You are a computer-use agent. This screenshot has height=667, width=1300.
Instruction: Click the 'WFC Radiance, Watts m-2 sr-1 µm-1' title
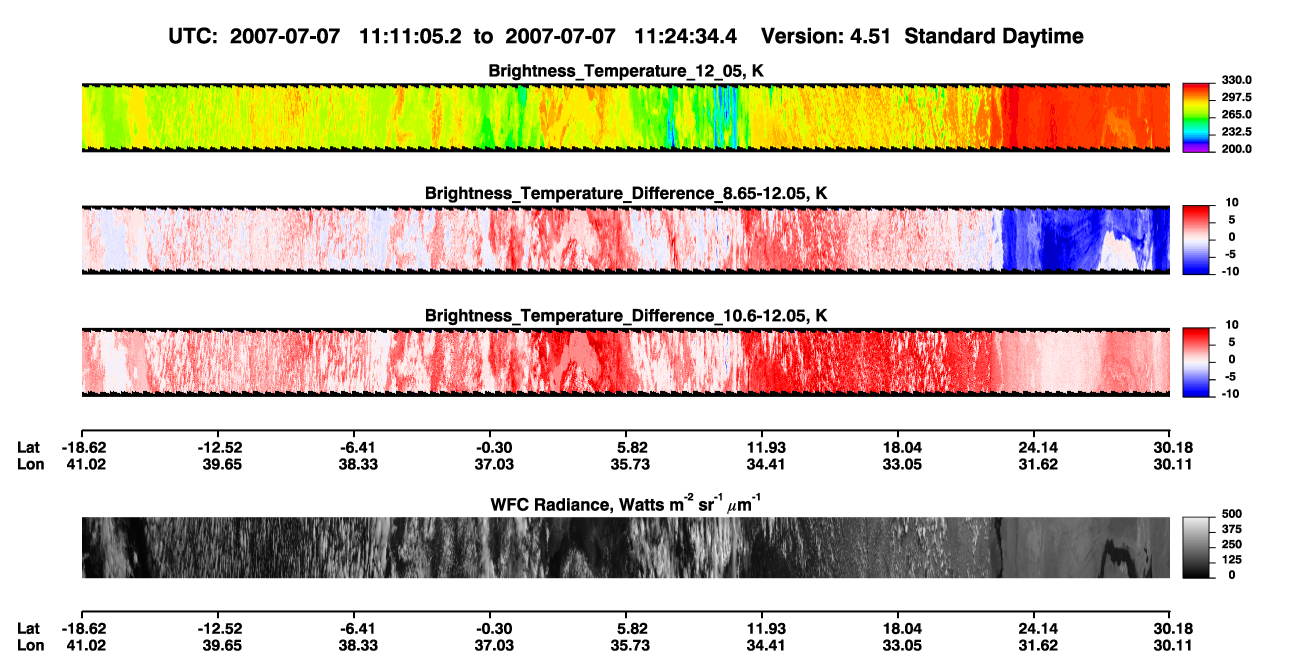[626, 504]
